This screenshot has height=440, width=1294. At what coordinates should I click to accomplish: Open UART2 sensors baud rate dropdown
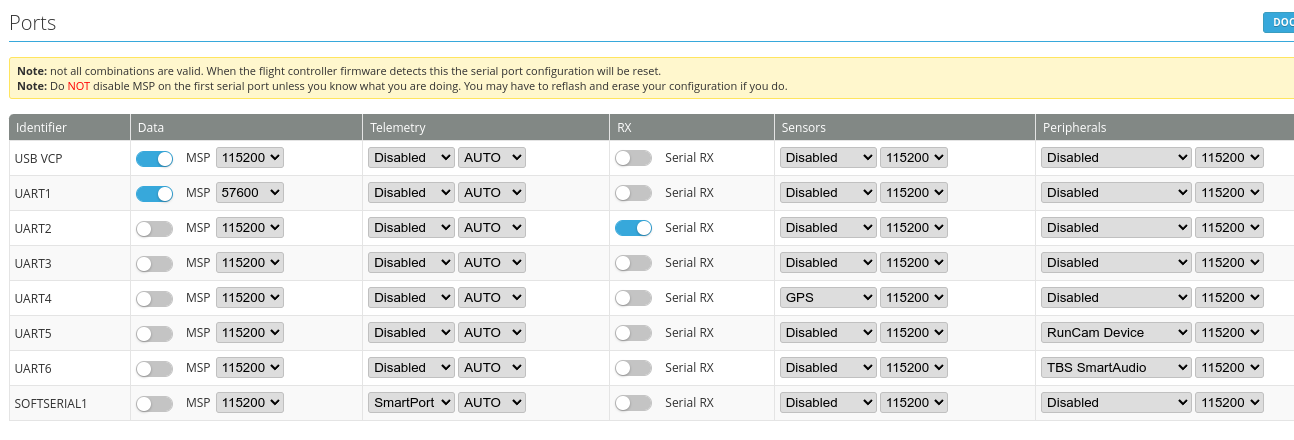pyautogui.click(x=913, y=227)
